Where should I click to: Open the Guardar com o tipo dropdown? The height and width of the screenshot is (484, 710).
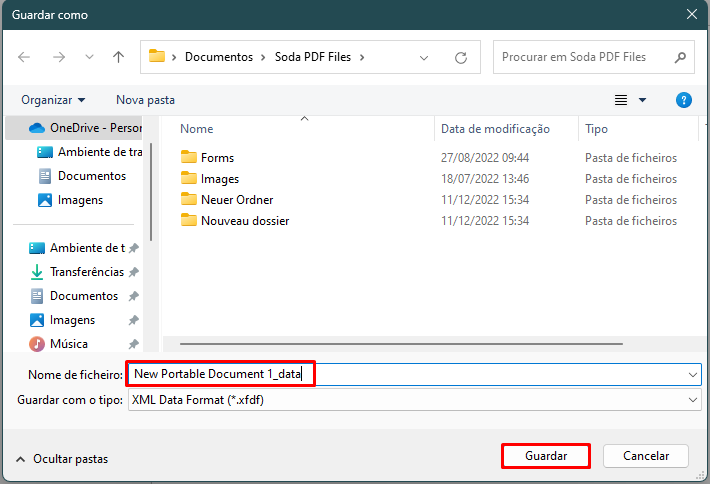tap(415, 400)
